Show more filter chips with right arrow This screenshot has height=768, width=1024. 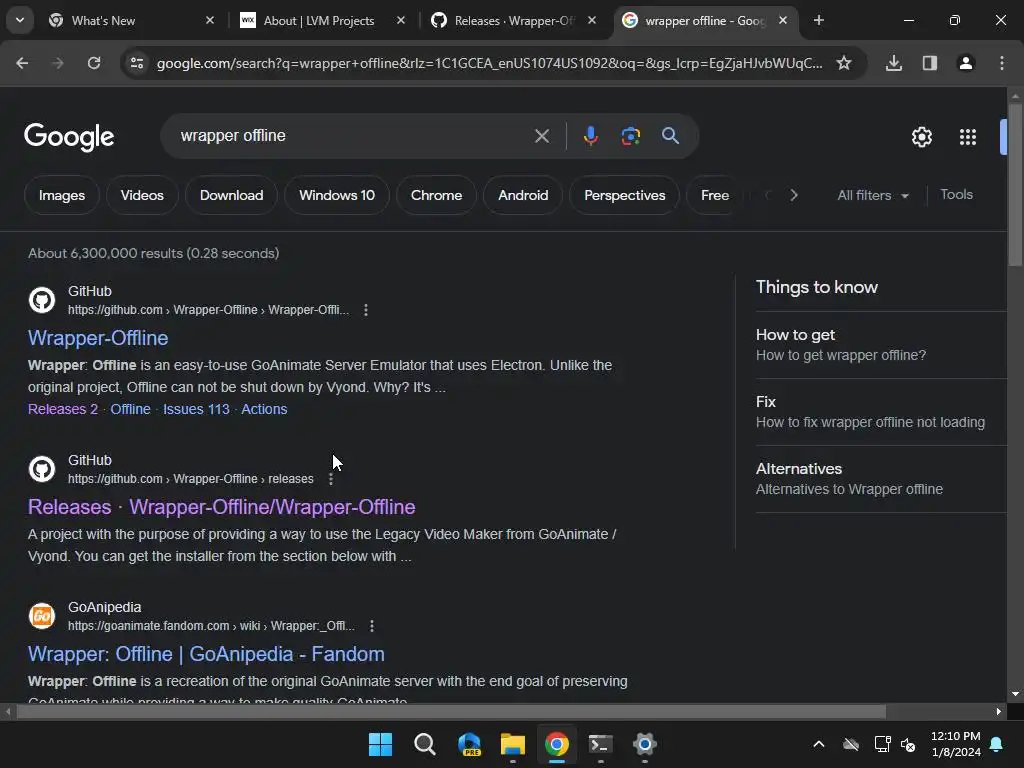pos(793,195)
